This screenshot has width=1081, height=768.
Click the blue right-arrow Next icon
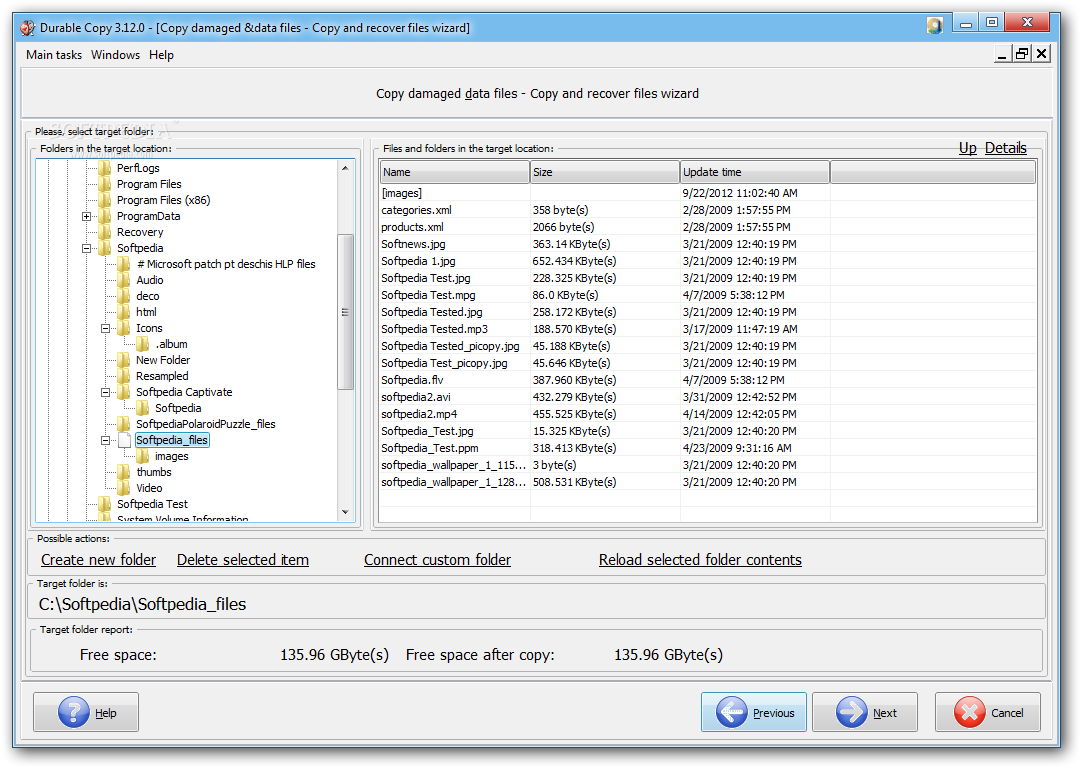pyautogui.click(x=851, y=712)
